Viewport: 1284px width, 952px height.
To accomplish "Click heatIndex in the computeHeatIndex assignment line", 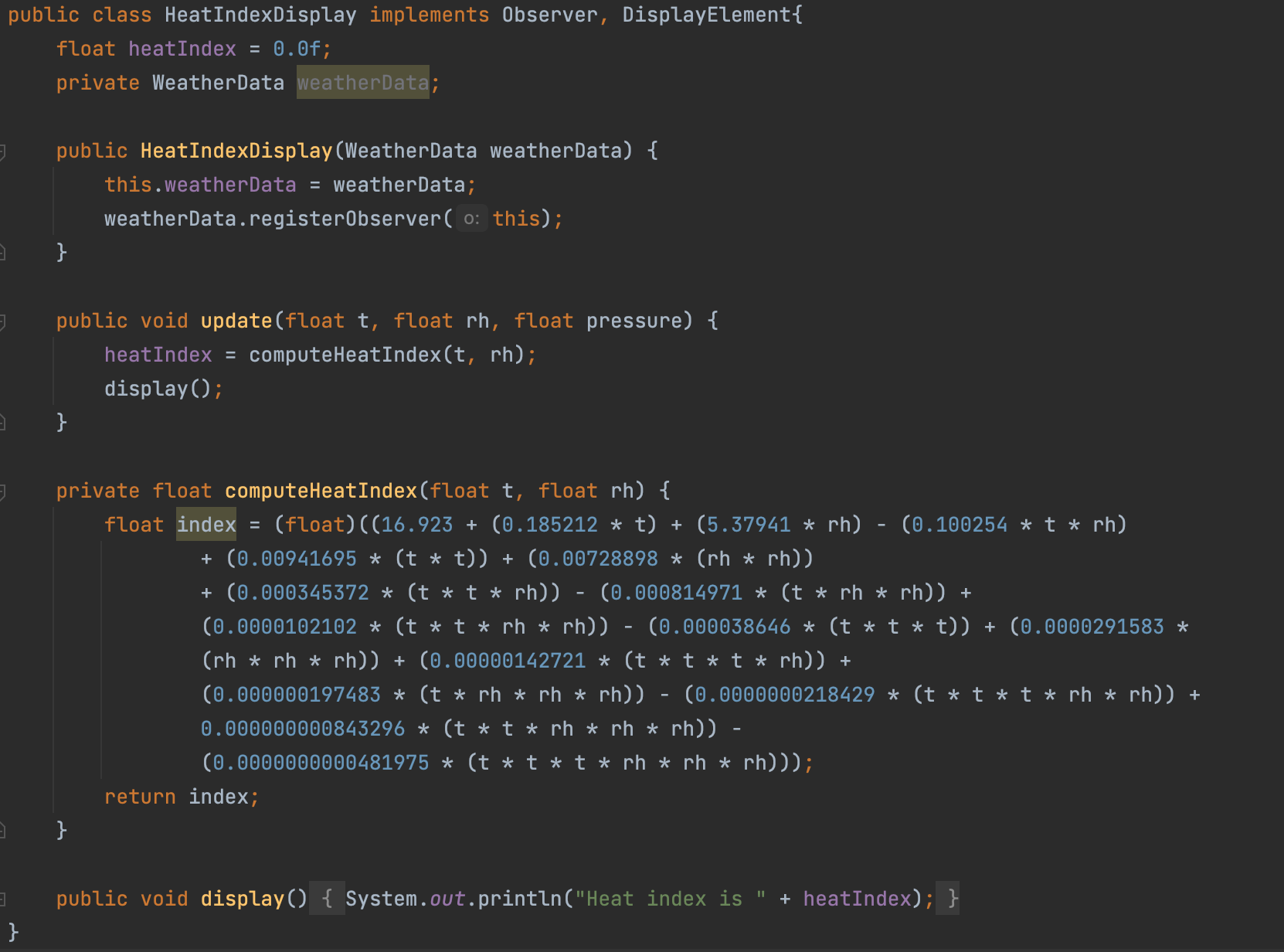I will point(158,355).
